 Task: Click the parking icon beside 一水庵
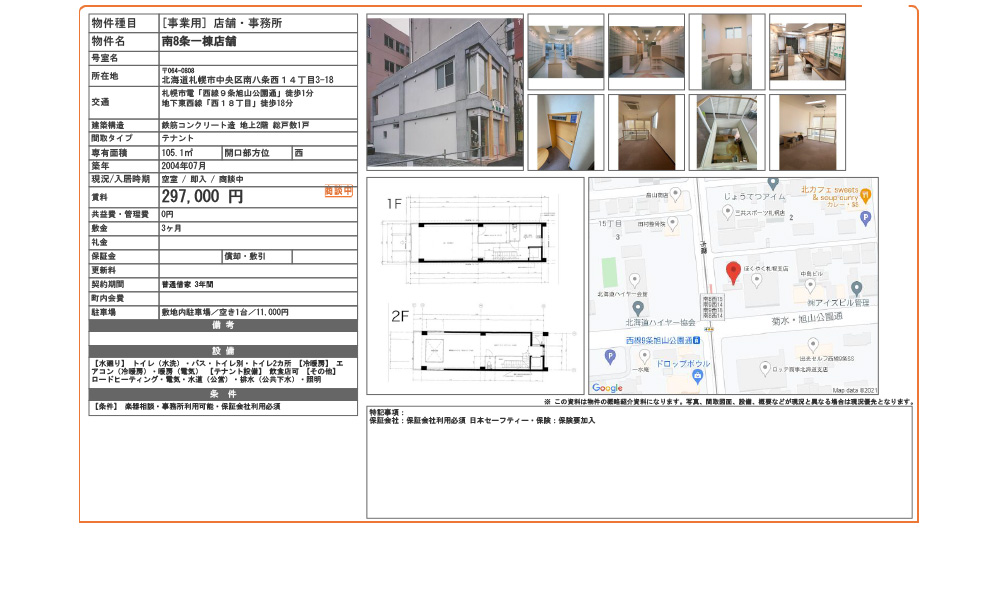[610, 355]
